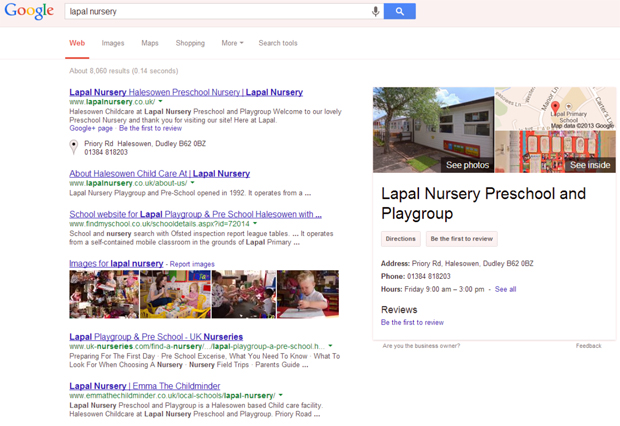
Task: Switch to the Maps tab
Action: pos(150,43)
